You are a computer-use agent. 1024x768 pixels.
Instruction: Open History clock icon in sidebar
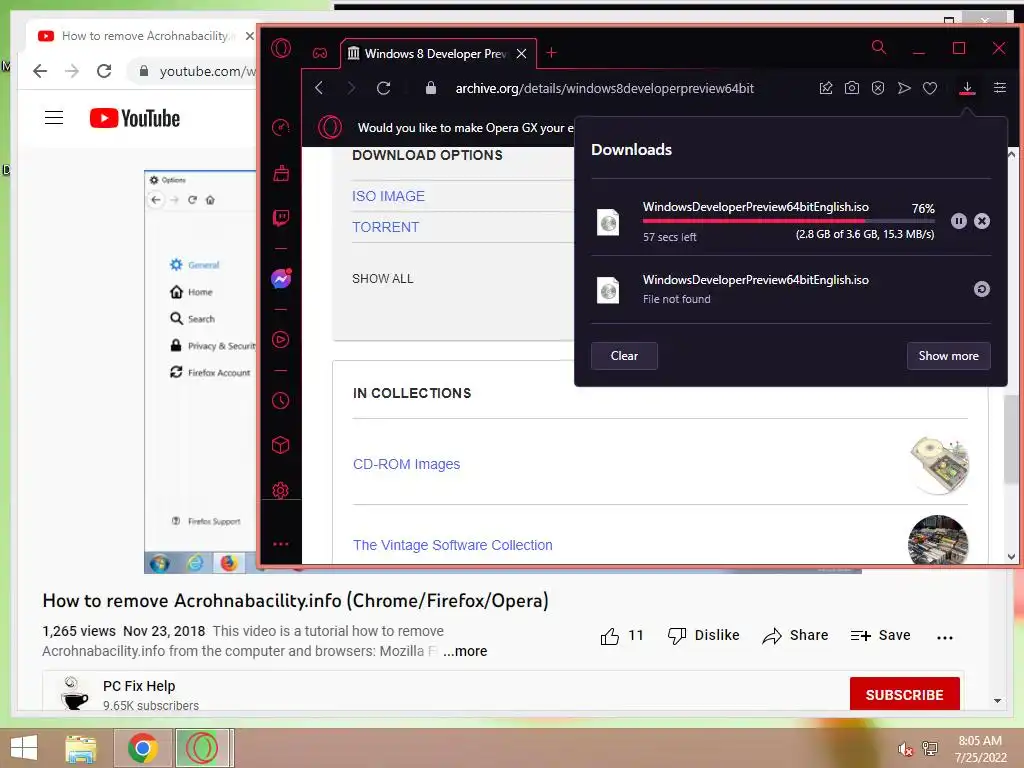tap(281, 400)
